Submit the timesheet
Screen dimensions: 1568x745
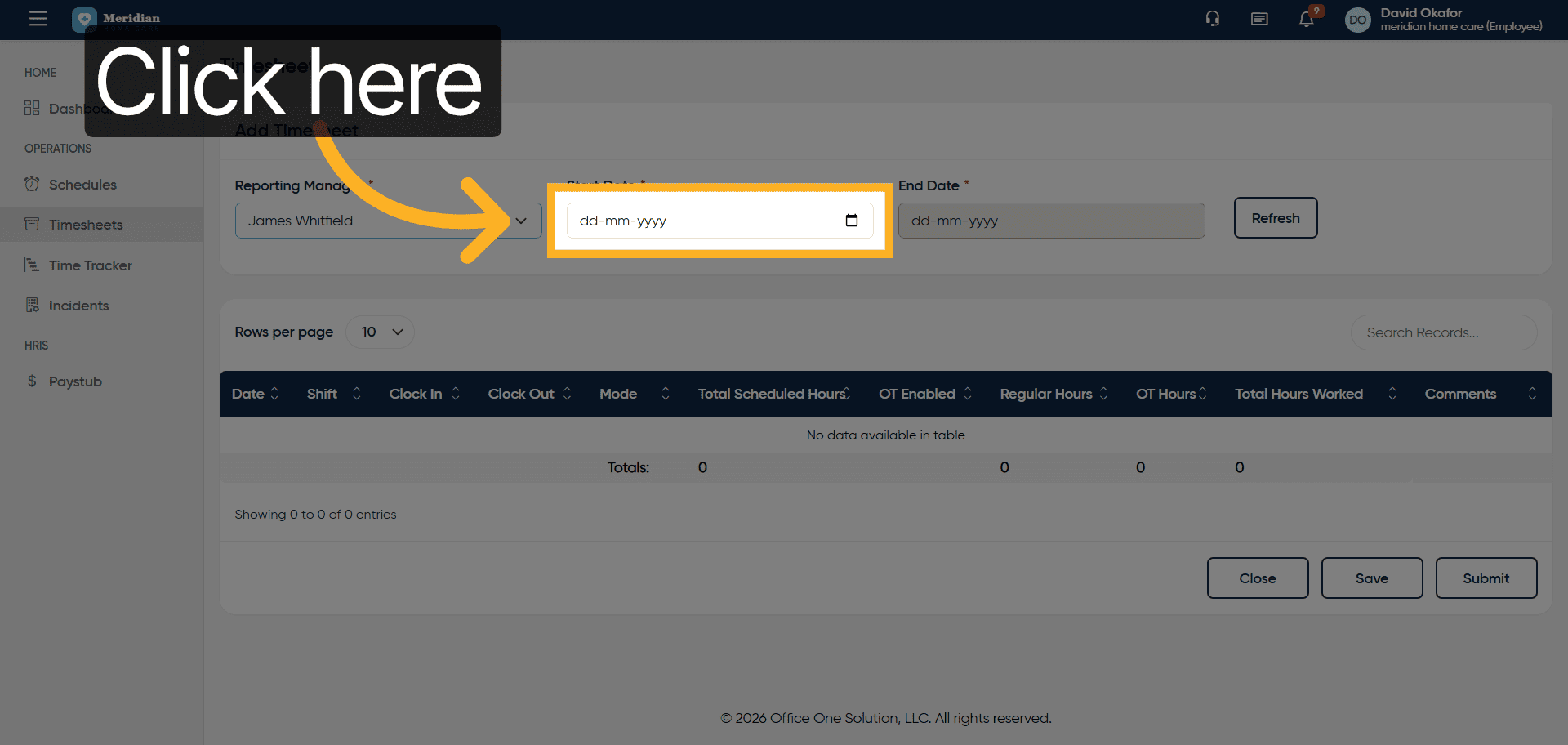(1486, 578)
